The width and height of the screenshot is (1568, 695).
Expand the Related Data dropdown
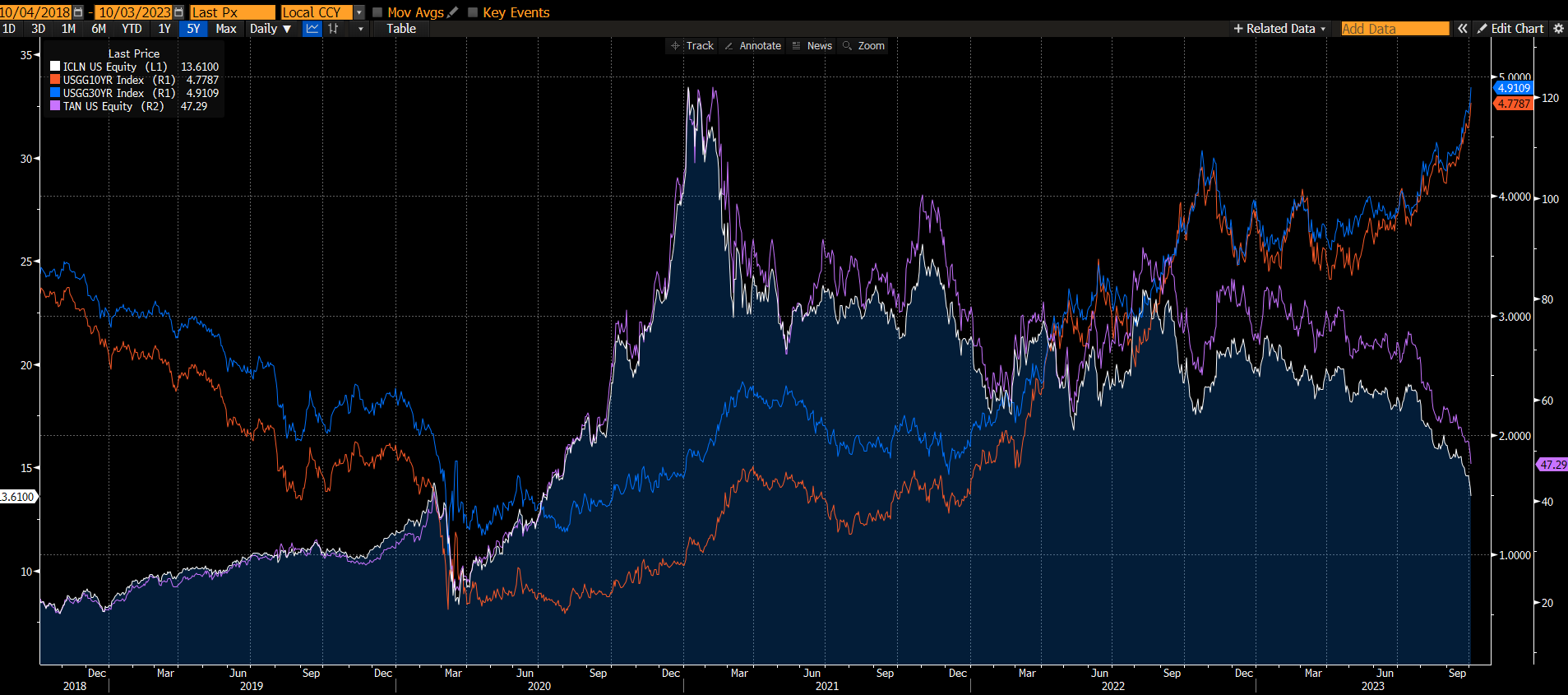point(1279,29)
